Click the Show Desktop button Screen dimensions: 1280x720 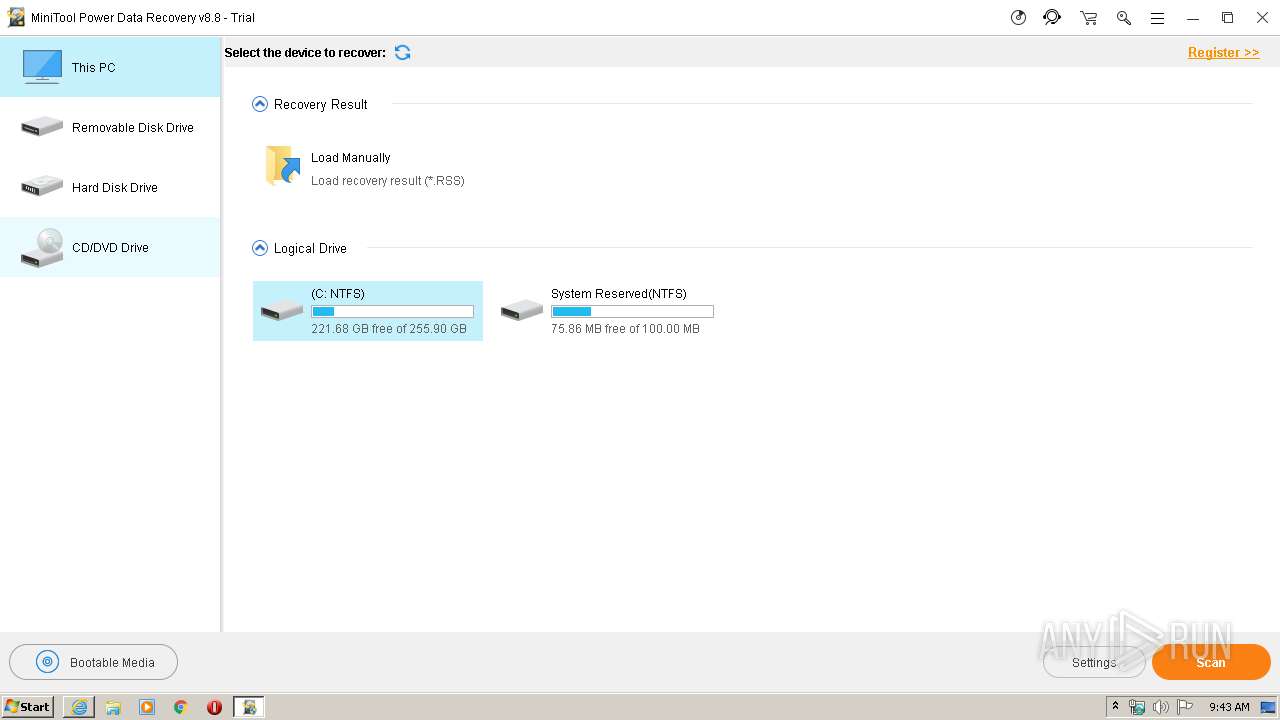[1269, 707]
